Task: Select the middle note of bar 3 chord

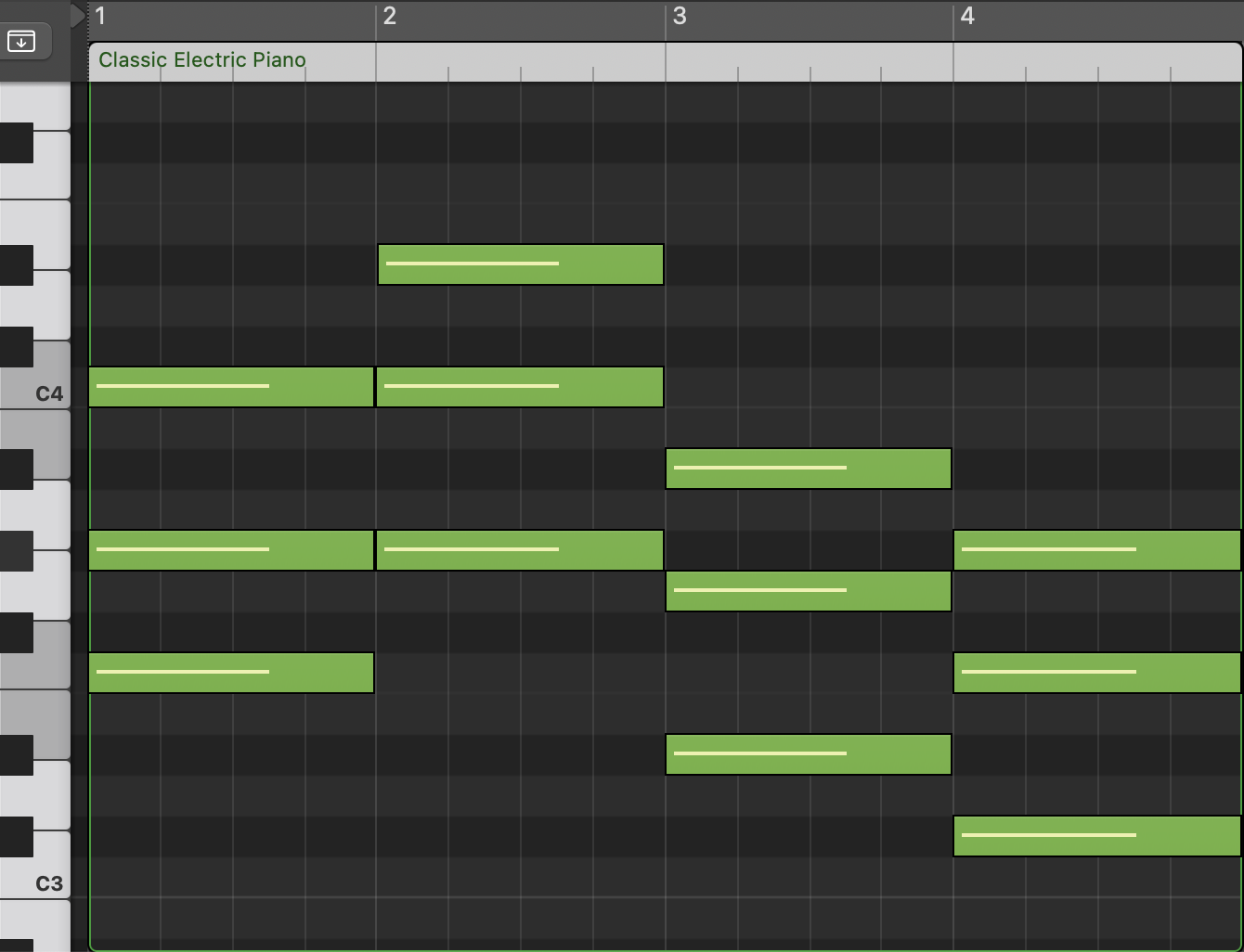Action: click(808, 591)
